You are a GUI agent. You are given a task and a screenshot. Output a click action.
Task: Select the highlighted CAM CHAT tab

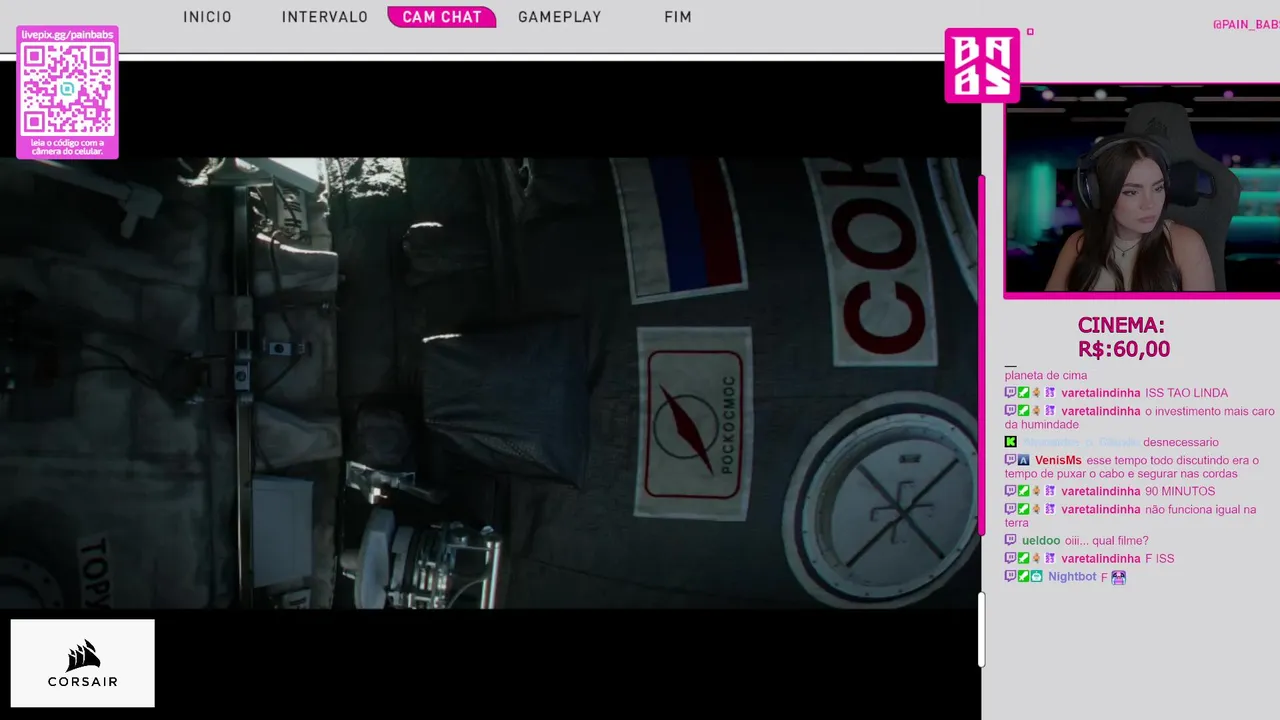(x=442, y=17)
